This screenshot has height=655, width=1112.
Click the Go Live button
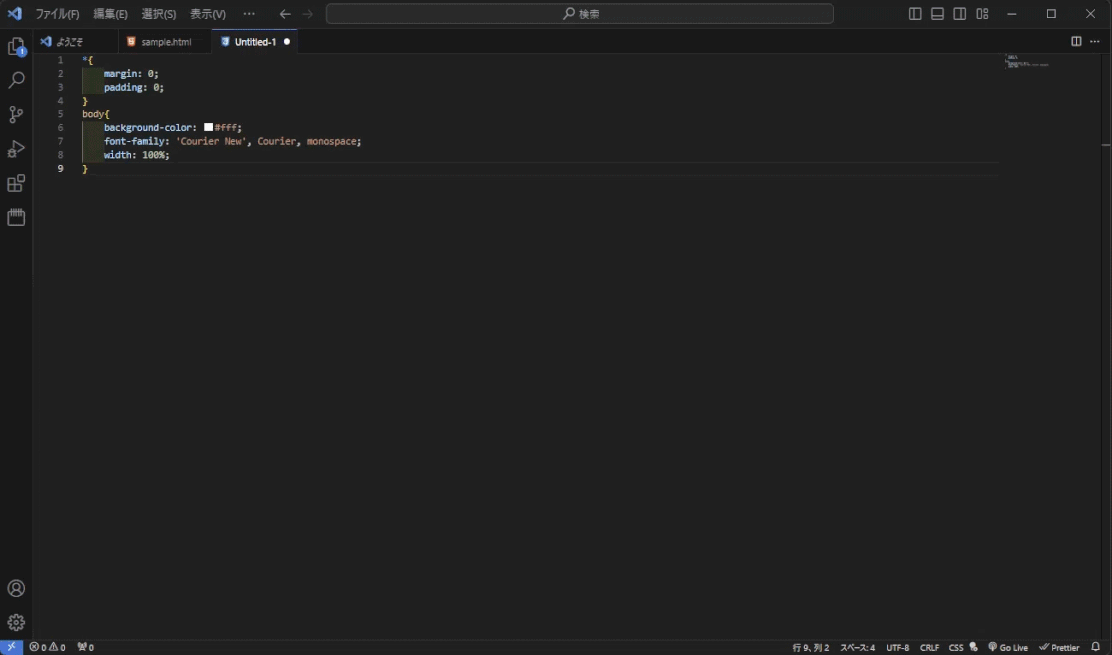coord(1008,647)
